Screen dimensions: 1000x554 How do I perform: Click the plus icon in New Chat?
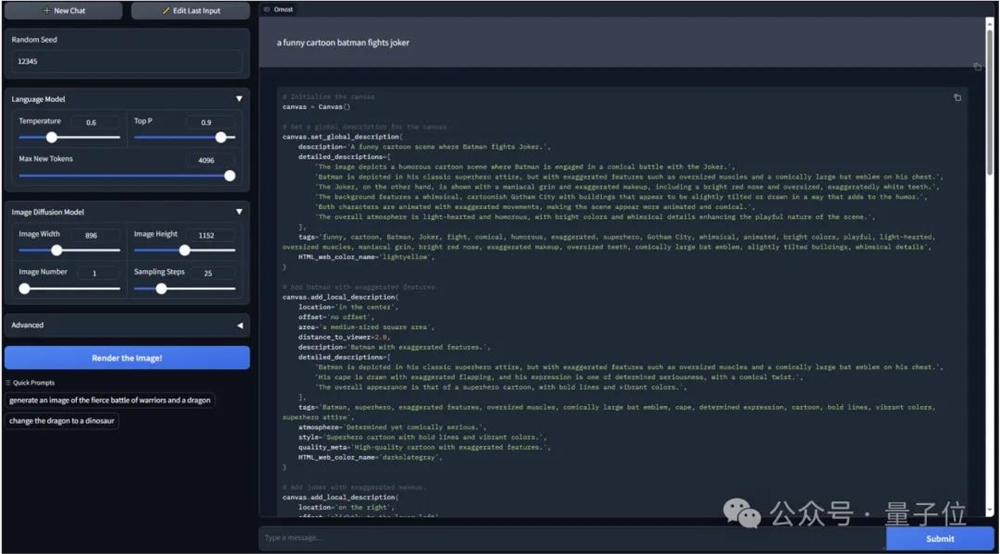click(47, 11)
